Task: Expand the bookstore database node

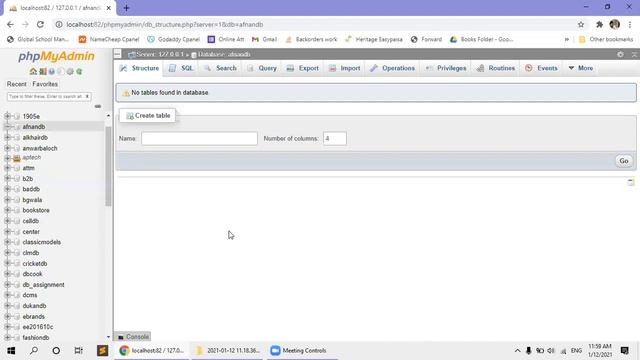Action: 7,210
